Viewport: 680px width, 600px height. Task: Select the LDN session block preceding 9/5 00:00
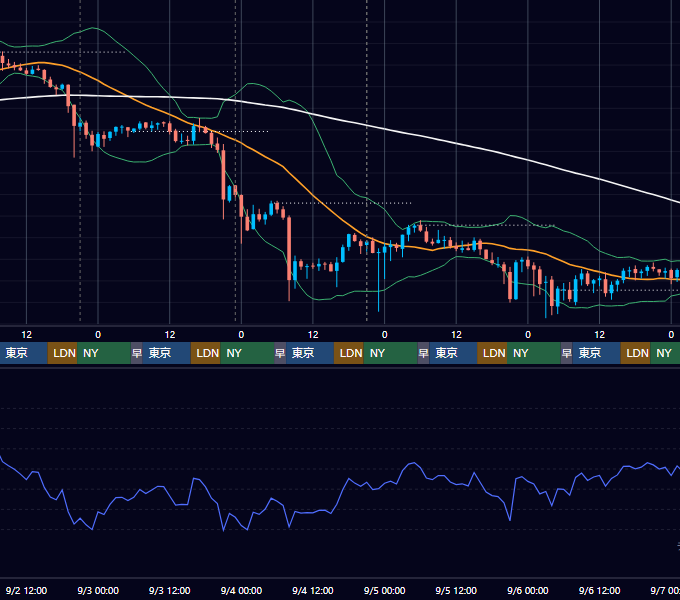click(349, 353)
